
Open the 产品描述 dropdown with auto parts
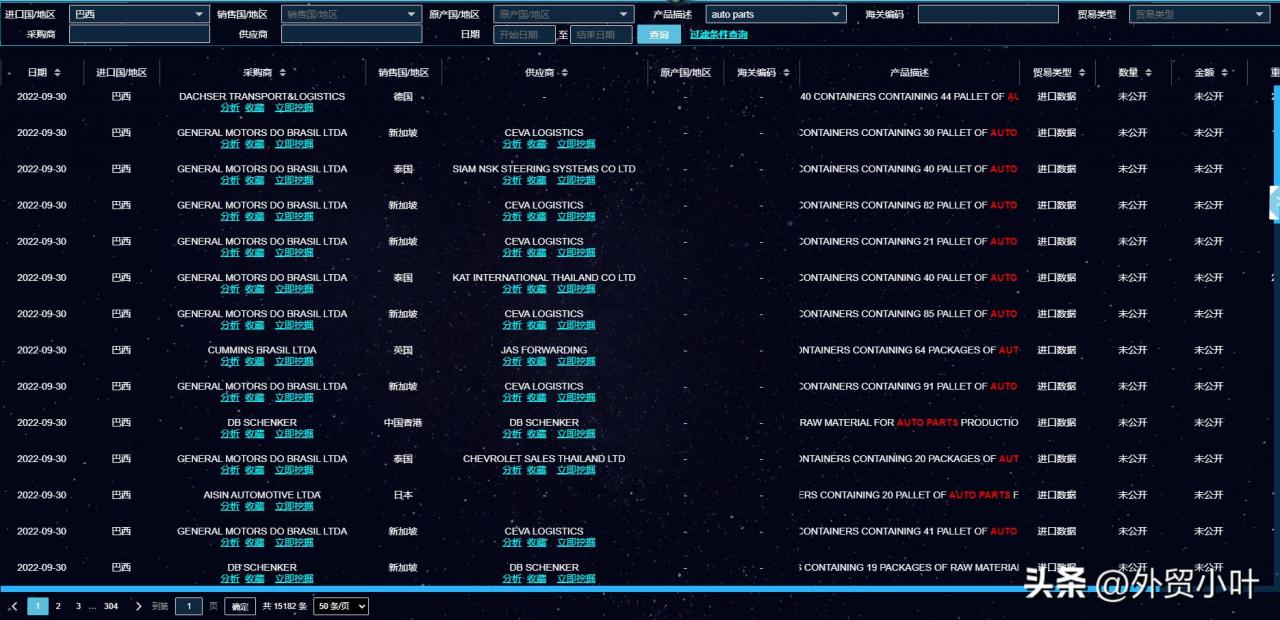tap(776, 14)
